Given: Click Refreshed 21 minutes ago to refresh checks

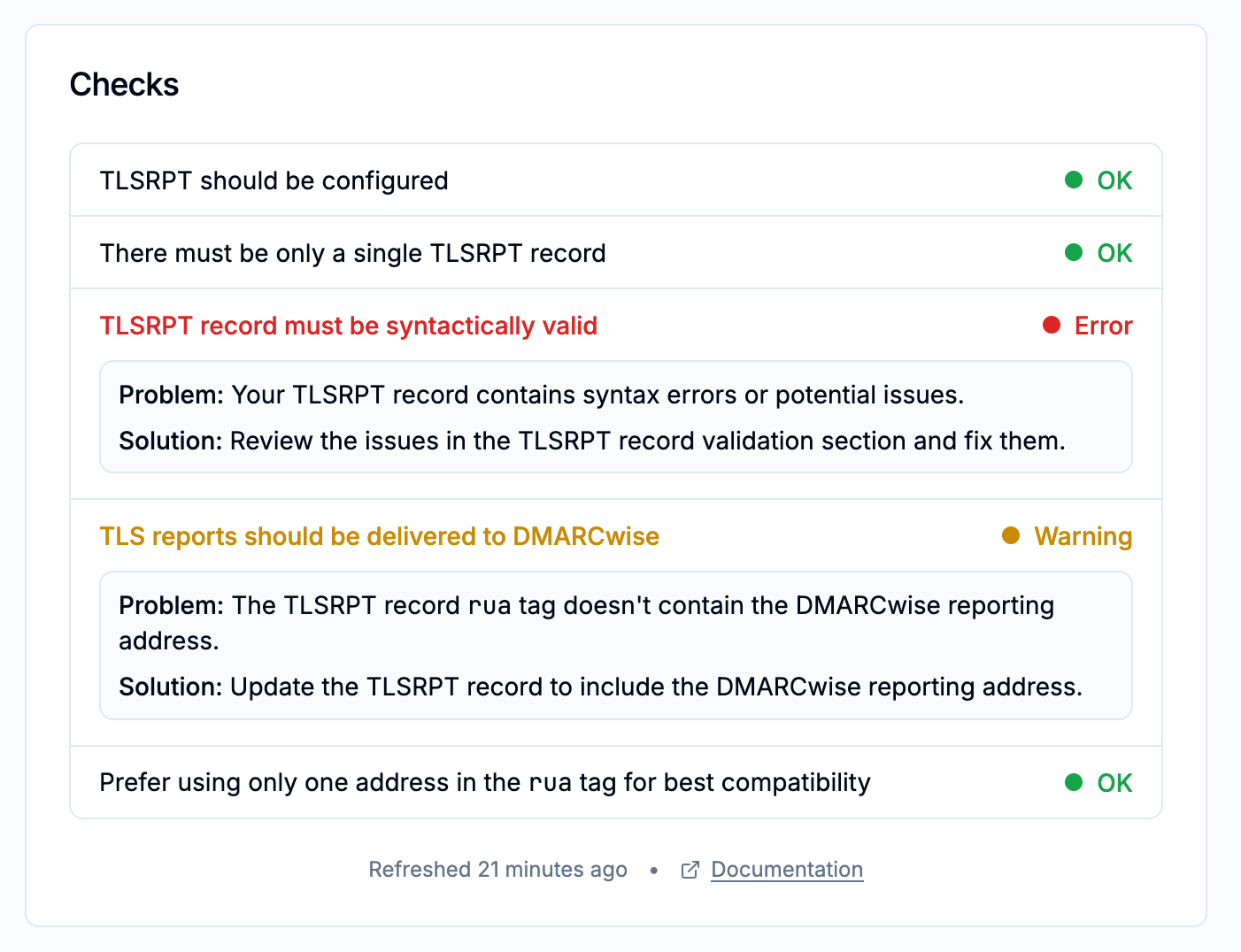Looking at the screenshot, I should tap(497, 870).
